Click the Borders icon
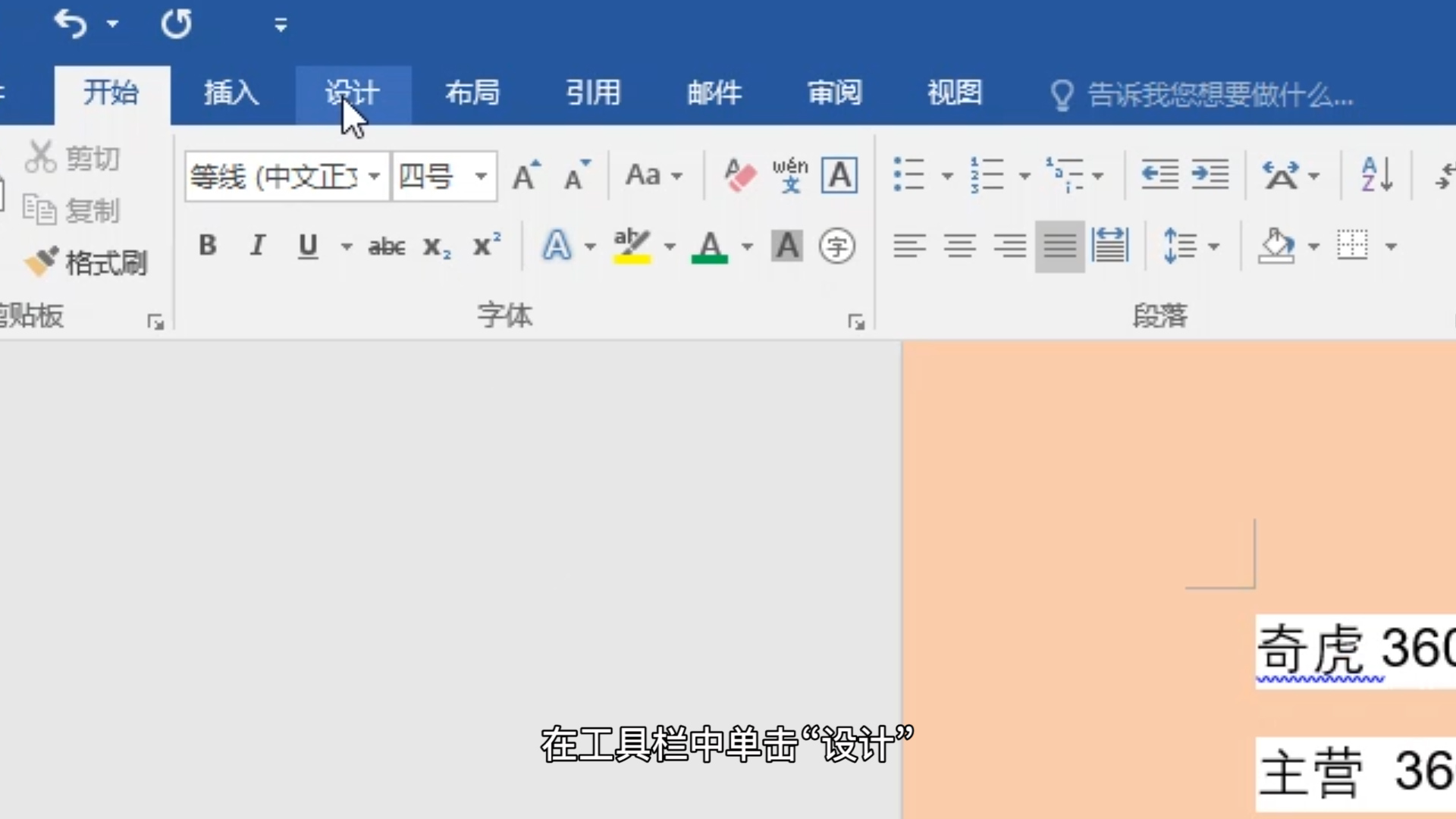This screenshot has height=819, width=1456. point(1352,246)
